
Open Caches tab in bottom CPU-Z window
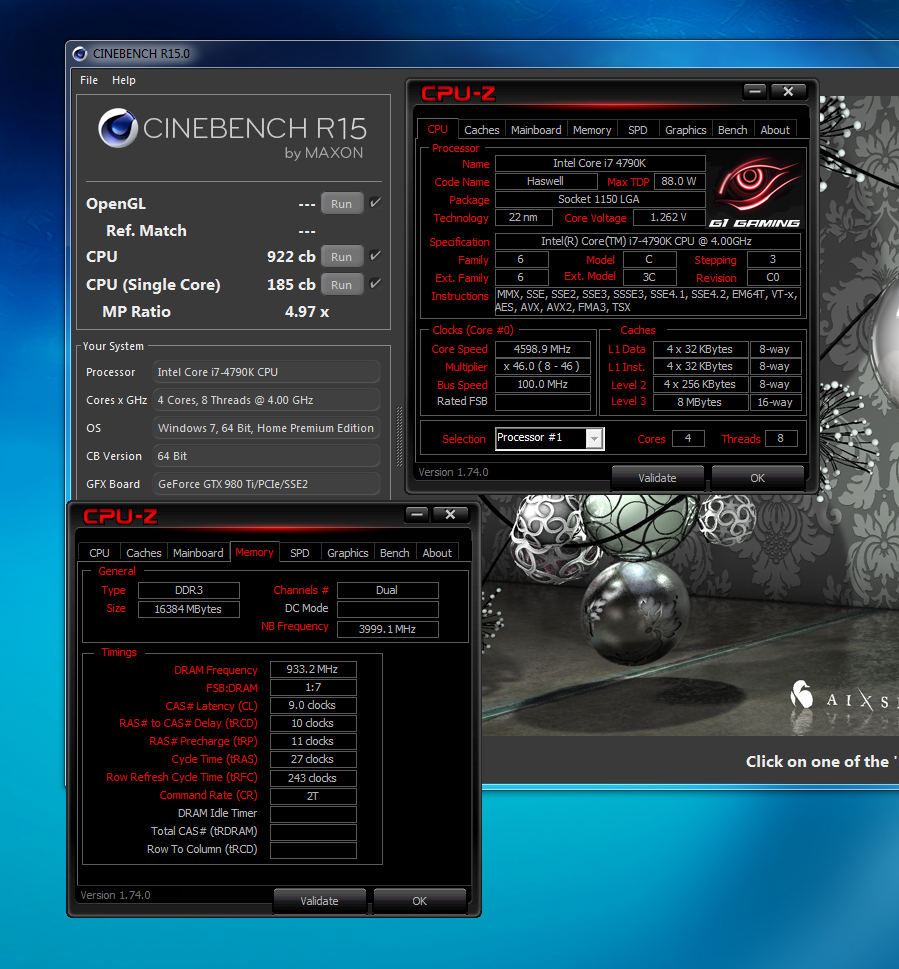click(143, 552)
